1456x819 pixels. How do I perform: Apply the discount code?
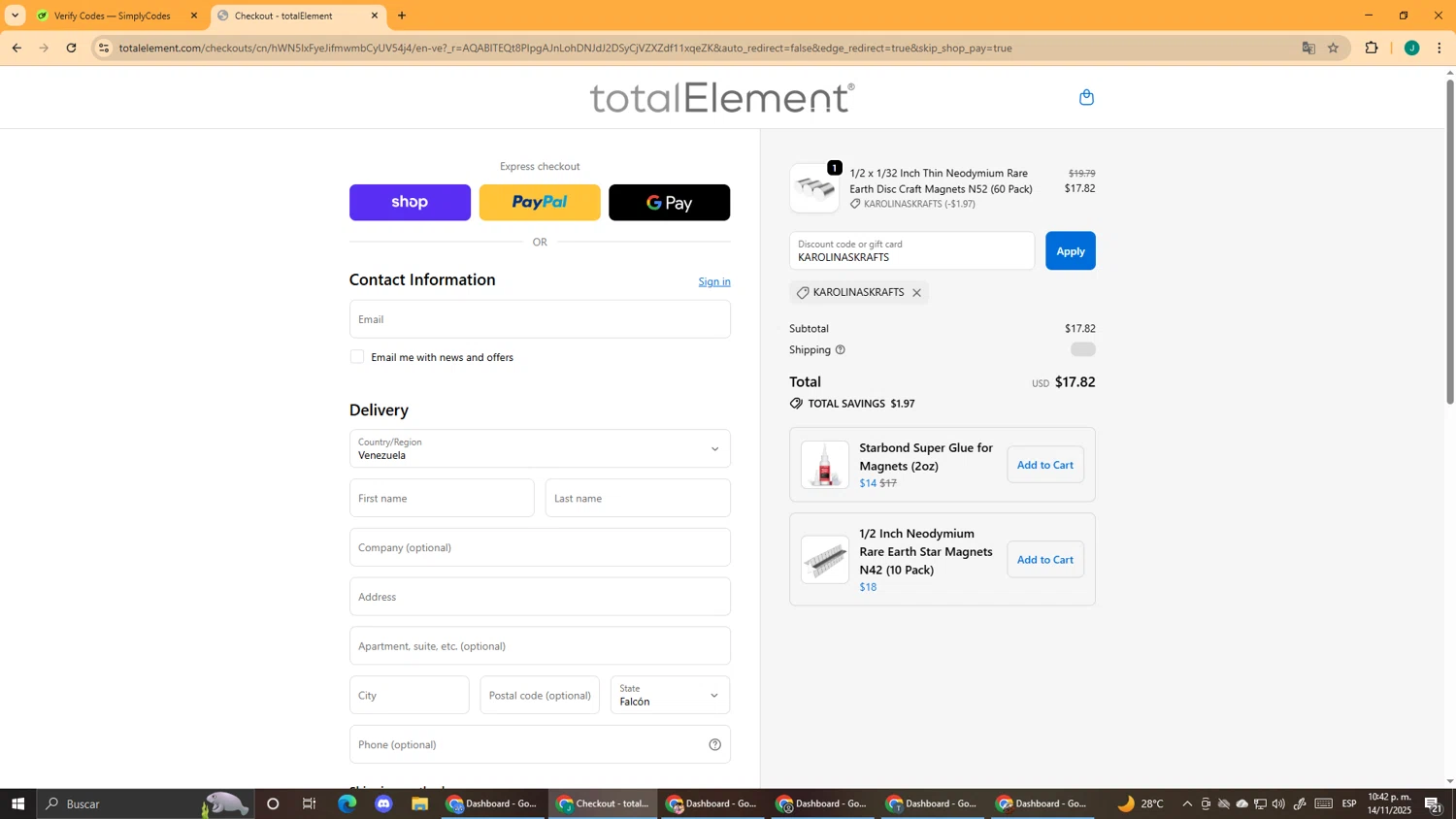(1071, 251)
